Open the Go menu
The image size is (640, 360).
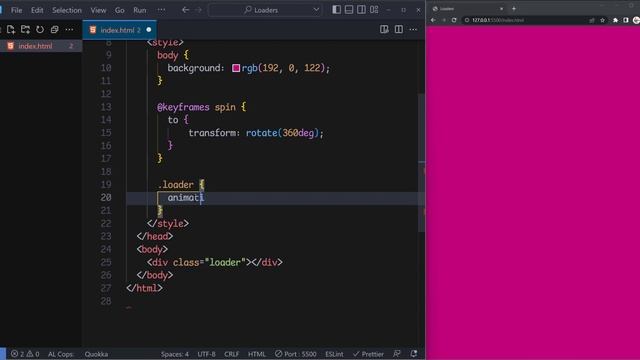click(x=120, y=10)
